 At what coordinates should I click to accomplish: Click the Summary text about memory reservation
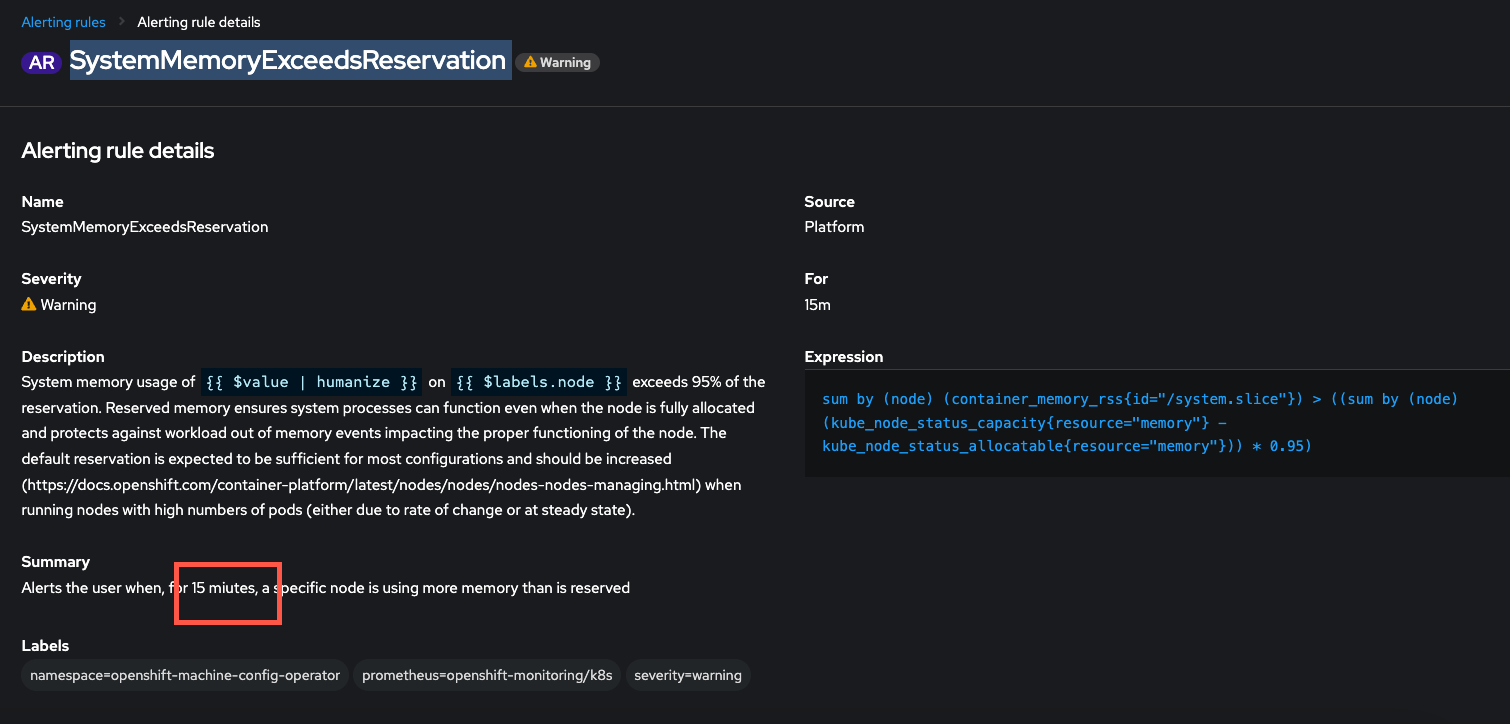325,587
